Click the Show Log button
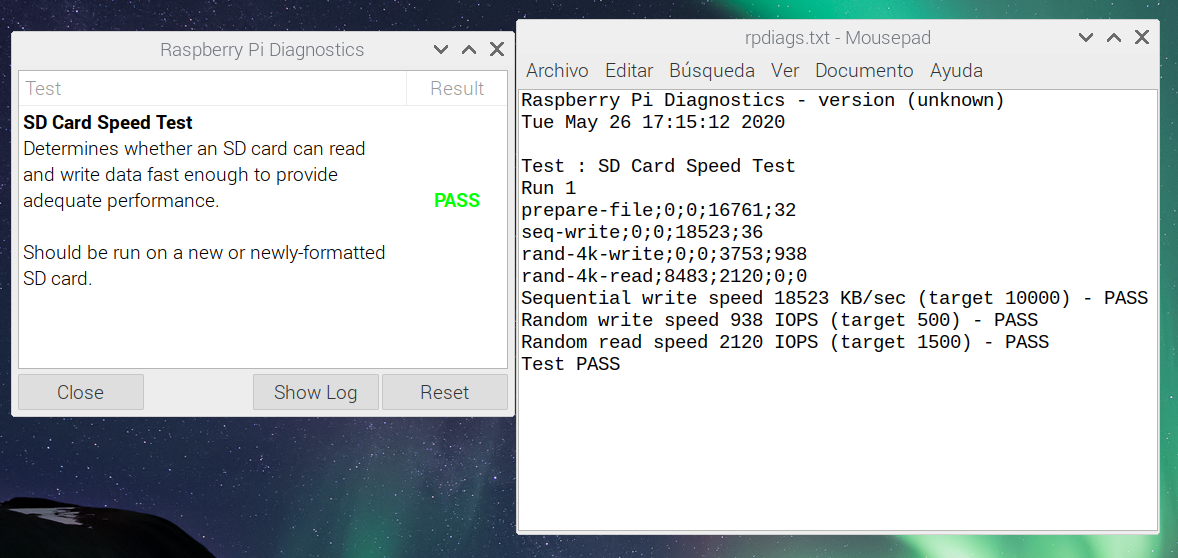This screenshot has height=558, width=1178. coord(316,392)
